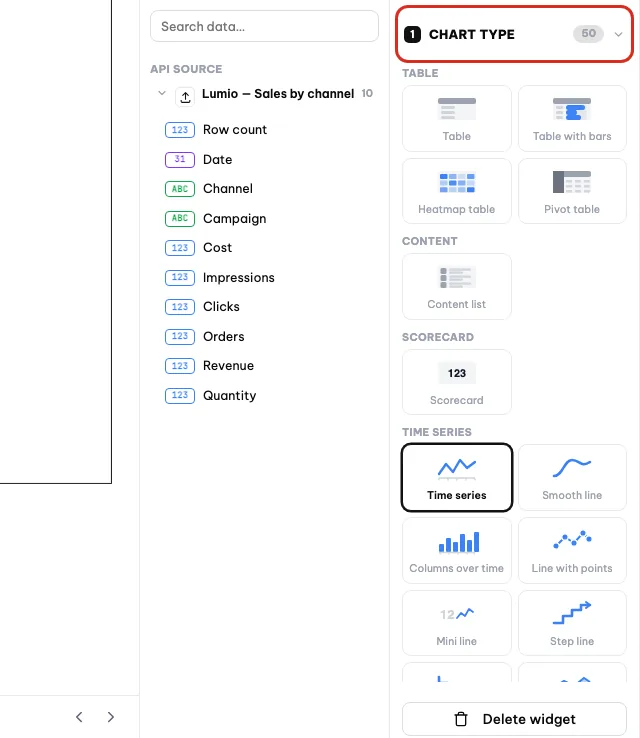The width and height of the screenshot is (640, 738).
Task: Choose Line with points chart type
Action: pyautogui.click(x=572, y=551)
